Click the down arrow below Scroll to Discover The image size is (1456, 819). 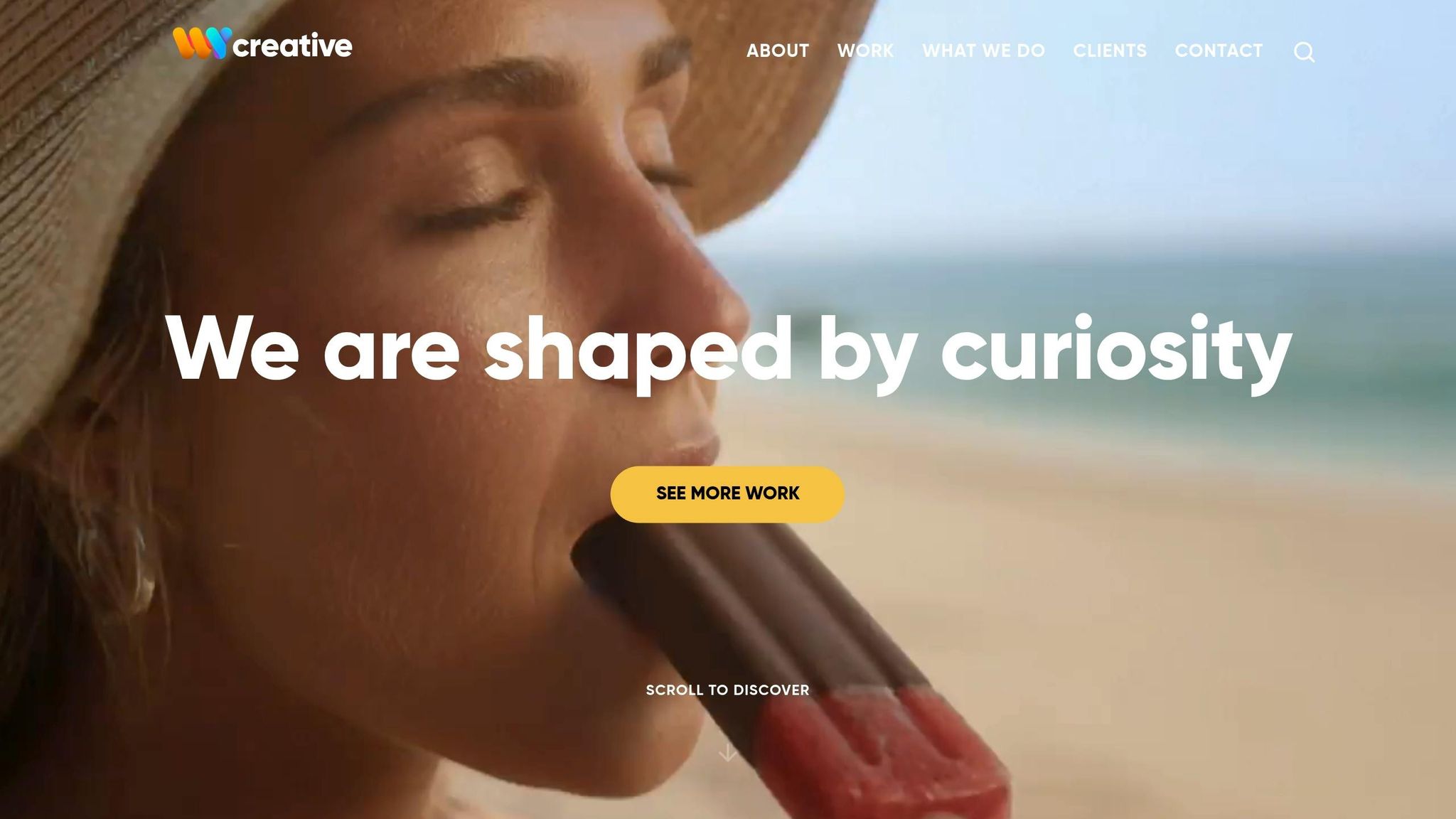click(727, 752)
